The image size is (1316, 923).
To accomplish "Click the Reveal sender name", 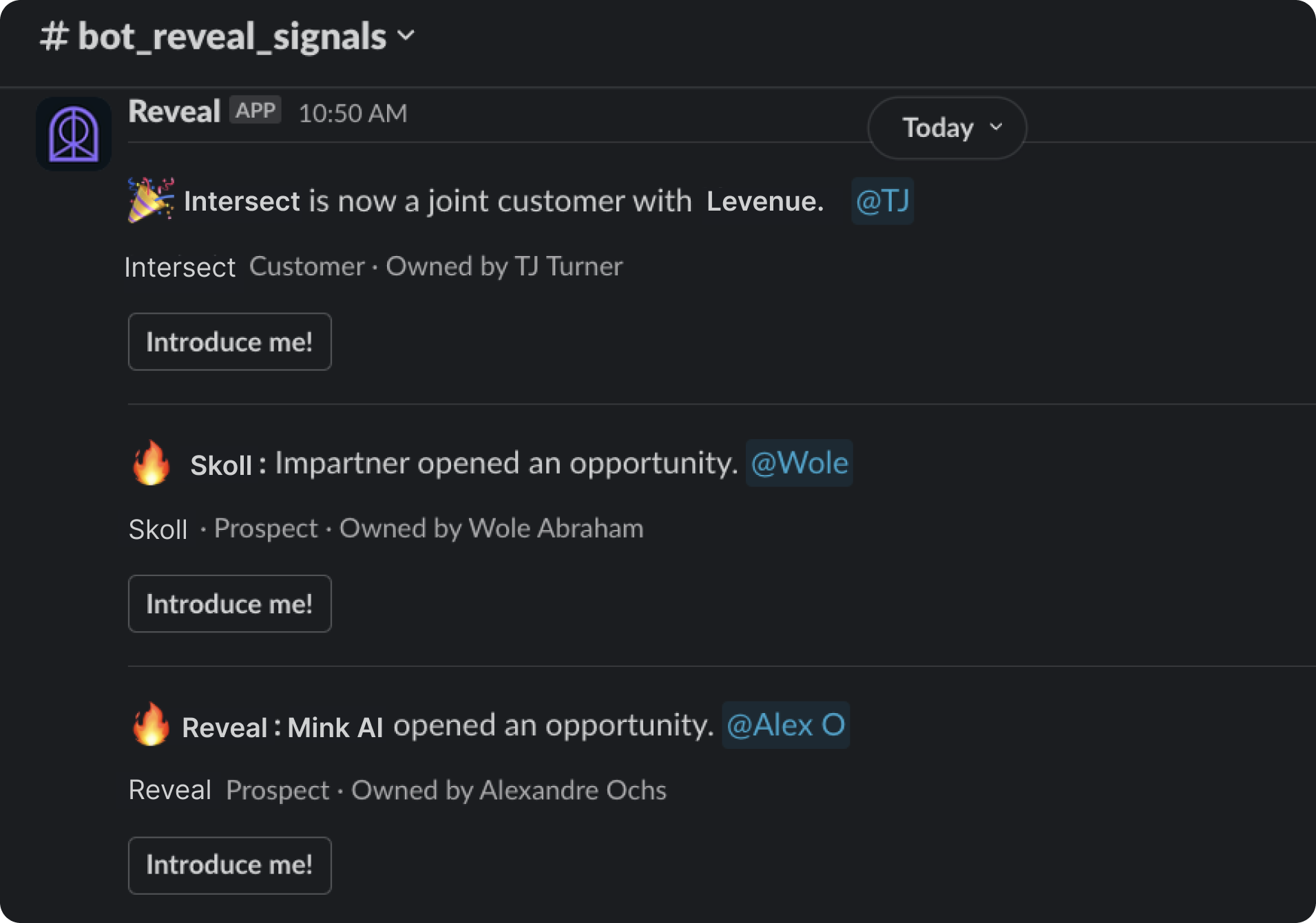I will point(174,112).
